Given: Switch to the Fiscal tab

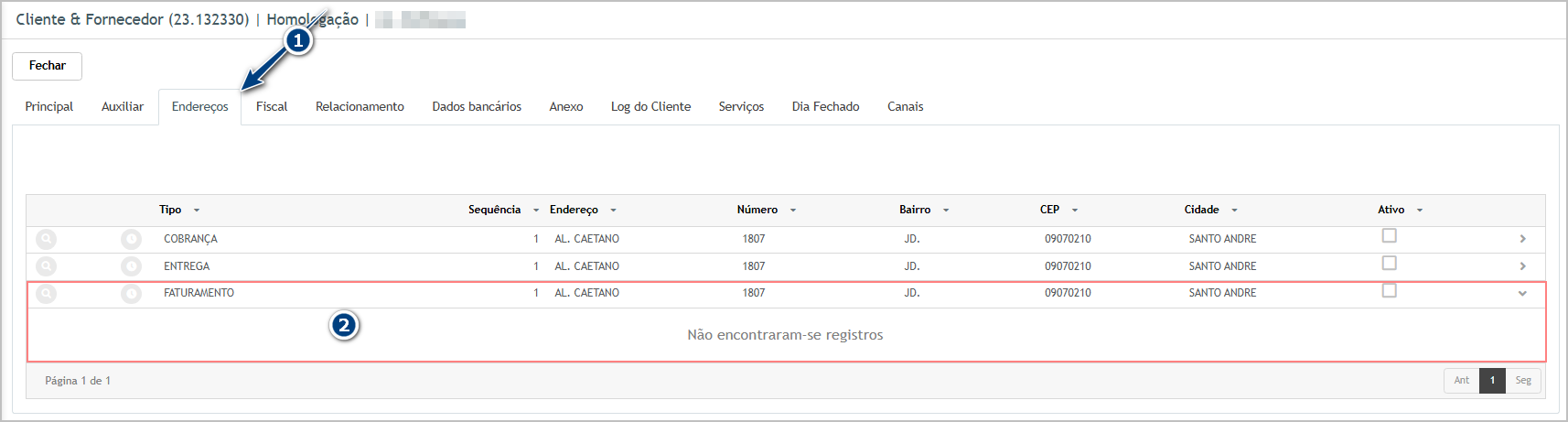Looking at the screenshot, I should point(272,107).
